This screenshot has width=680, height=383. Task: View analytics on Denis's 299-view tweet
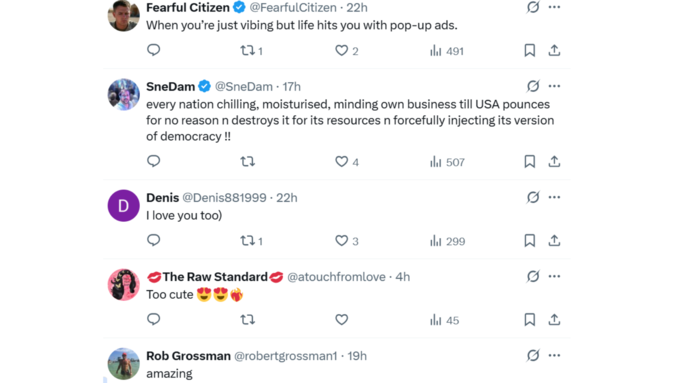point(447,241)
